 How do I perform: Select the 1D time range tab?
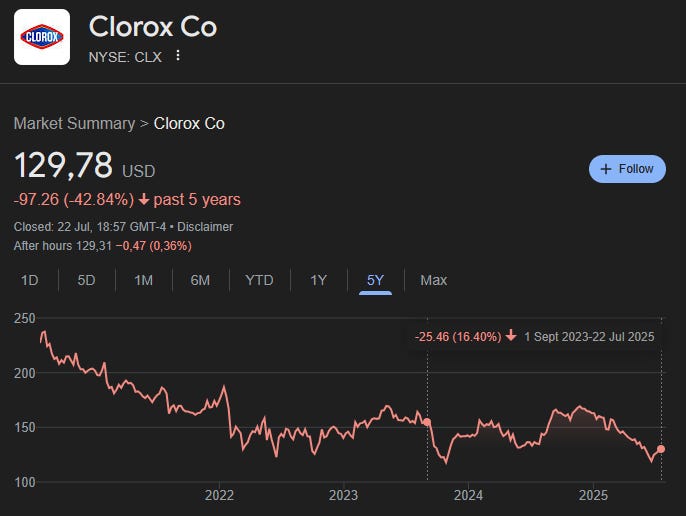[30, 280]
